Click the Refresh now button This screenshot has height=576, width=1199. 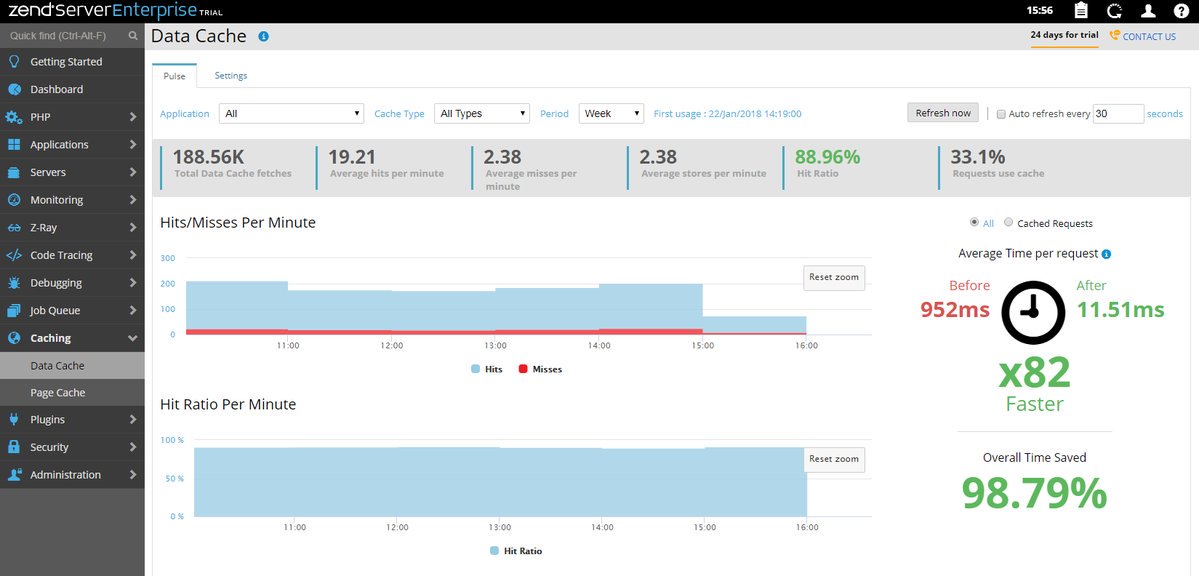(943, 113)
